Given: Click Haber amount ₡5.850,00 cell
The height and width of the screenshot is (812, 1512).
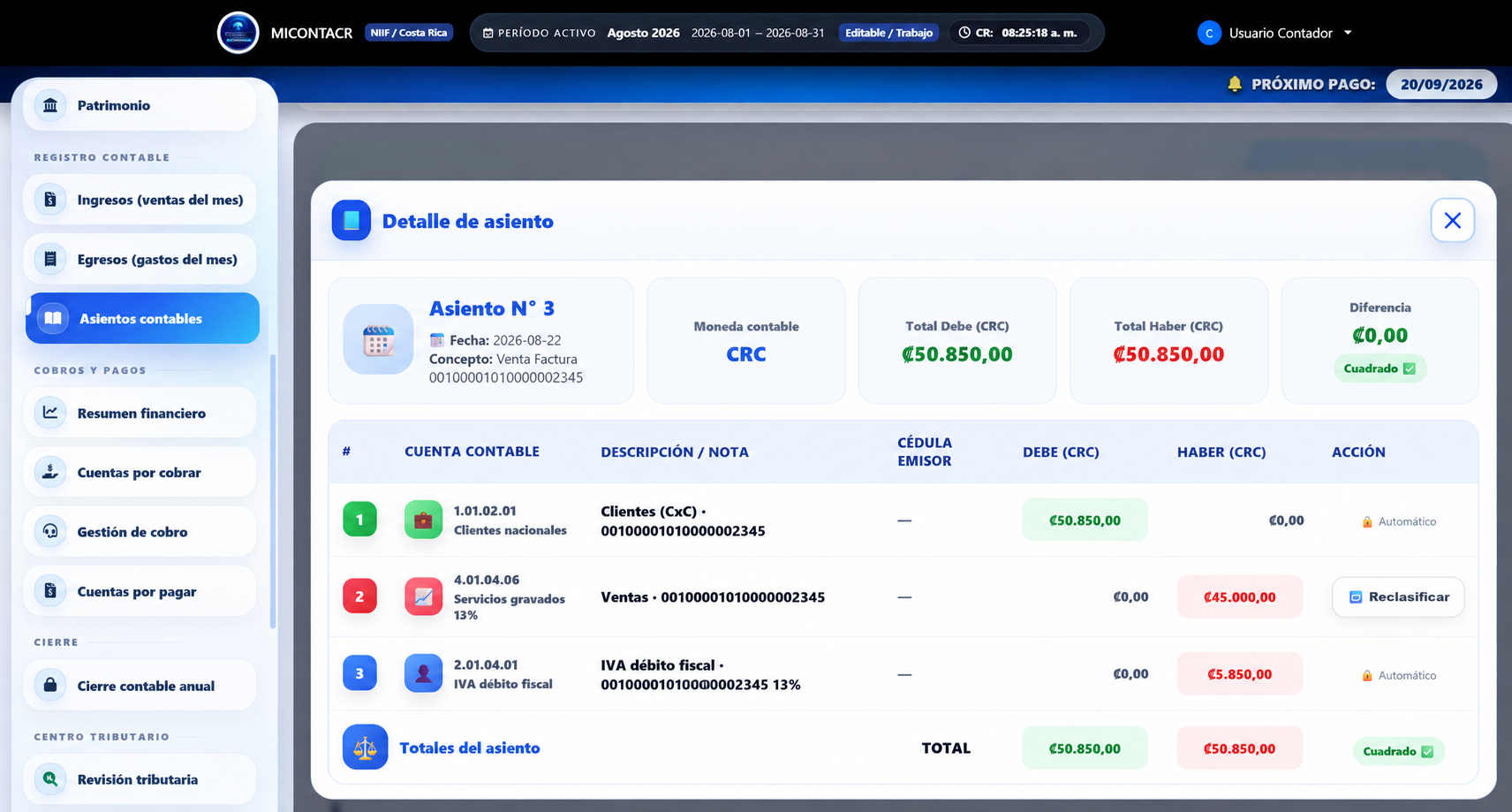Looking at the screenshot, I should (1239, 674).
